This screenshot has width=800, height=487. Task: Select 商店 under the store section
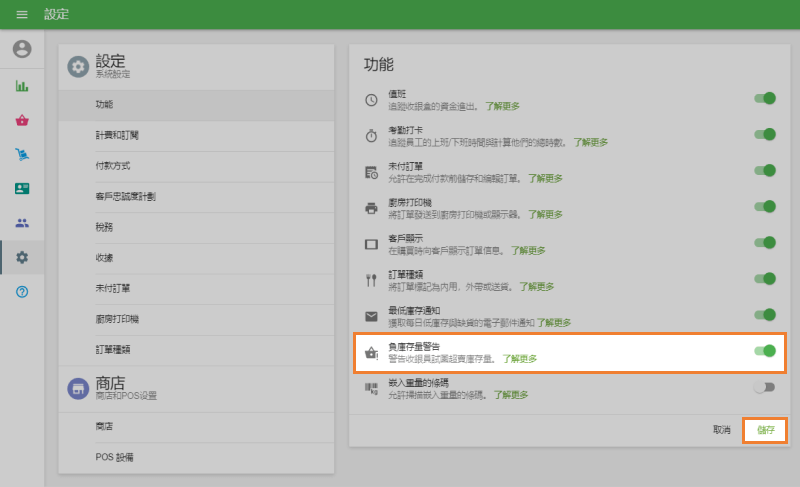[x=196, y=427]
